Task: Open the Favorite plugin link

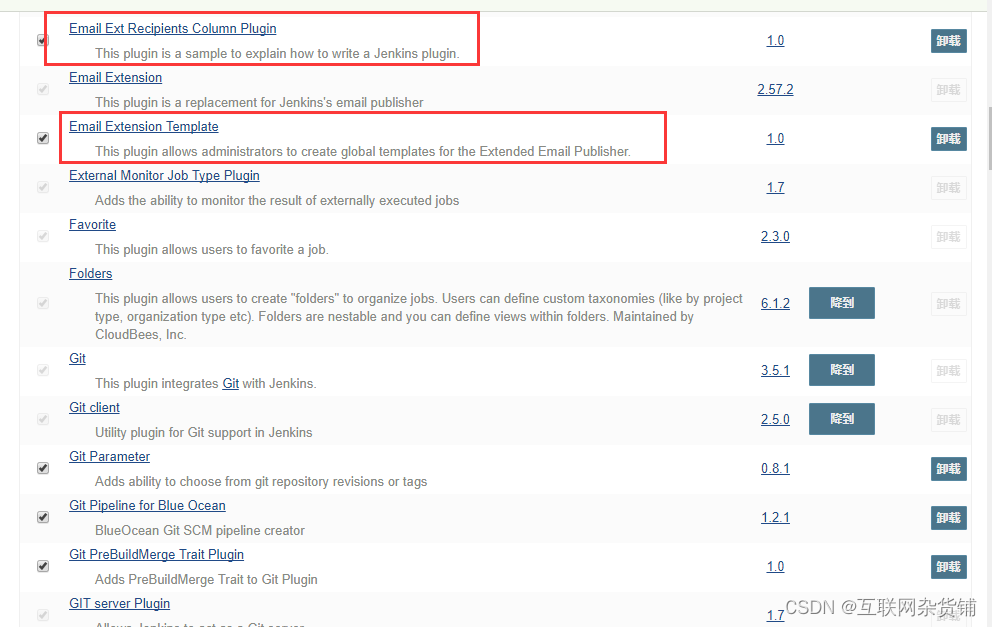Action: [92, 225]
